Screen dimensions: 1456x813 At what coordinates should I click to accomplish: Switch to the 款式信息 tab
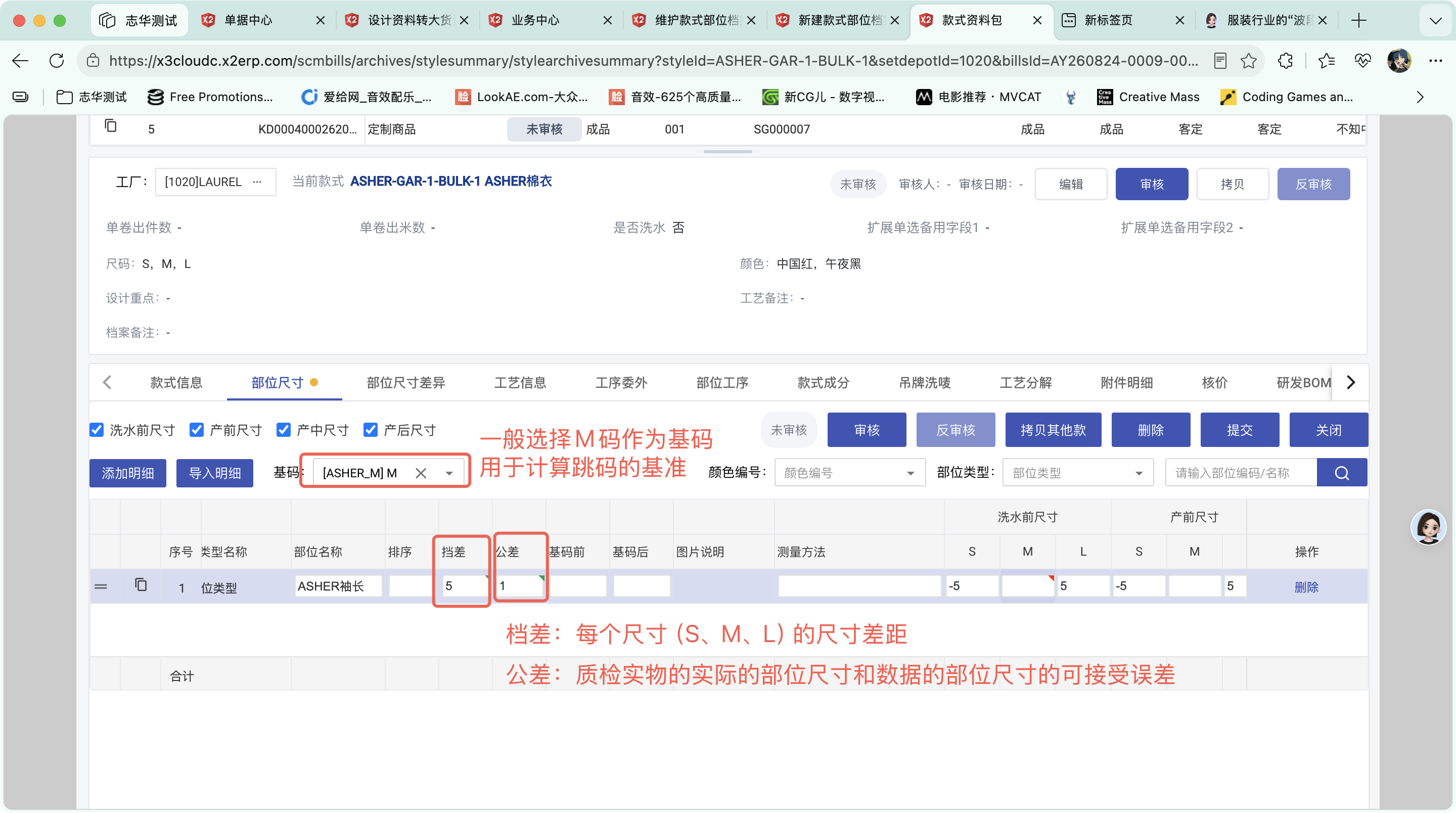[x=176, y=383]
